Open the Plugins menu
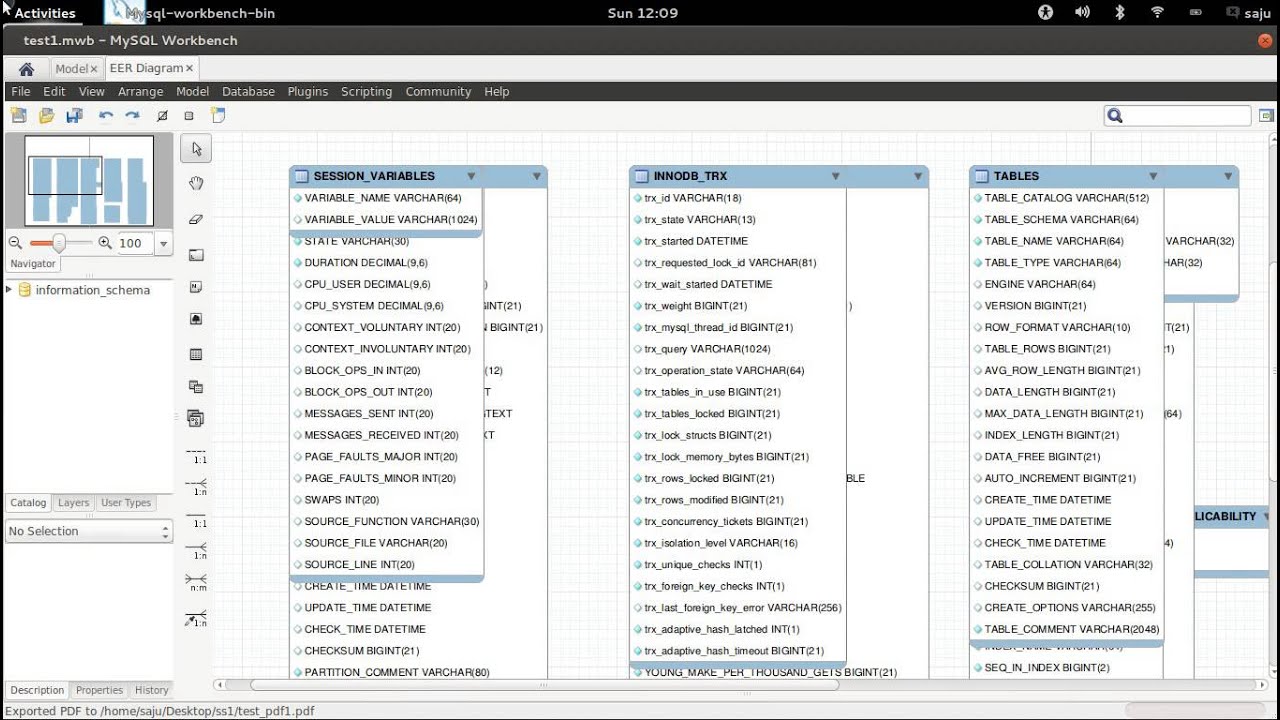Viewport: 1280px width, 720px height. pyautogui.click(x=307, y=91)
